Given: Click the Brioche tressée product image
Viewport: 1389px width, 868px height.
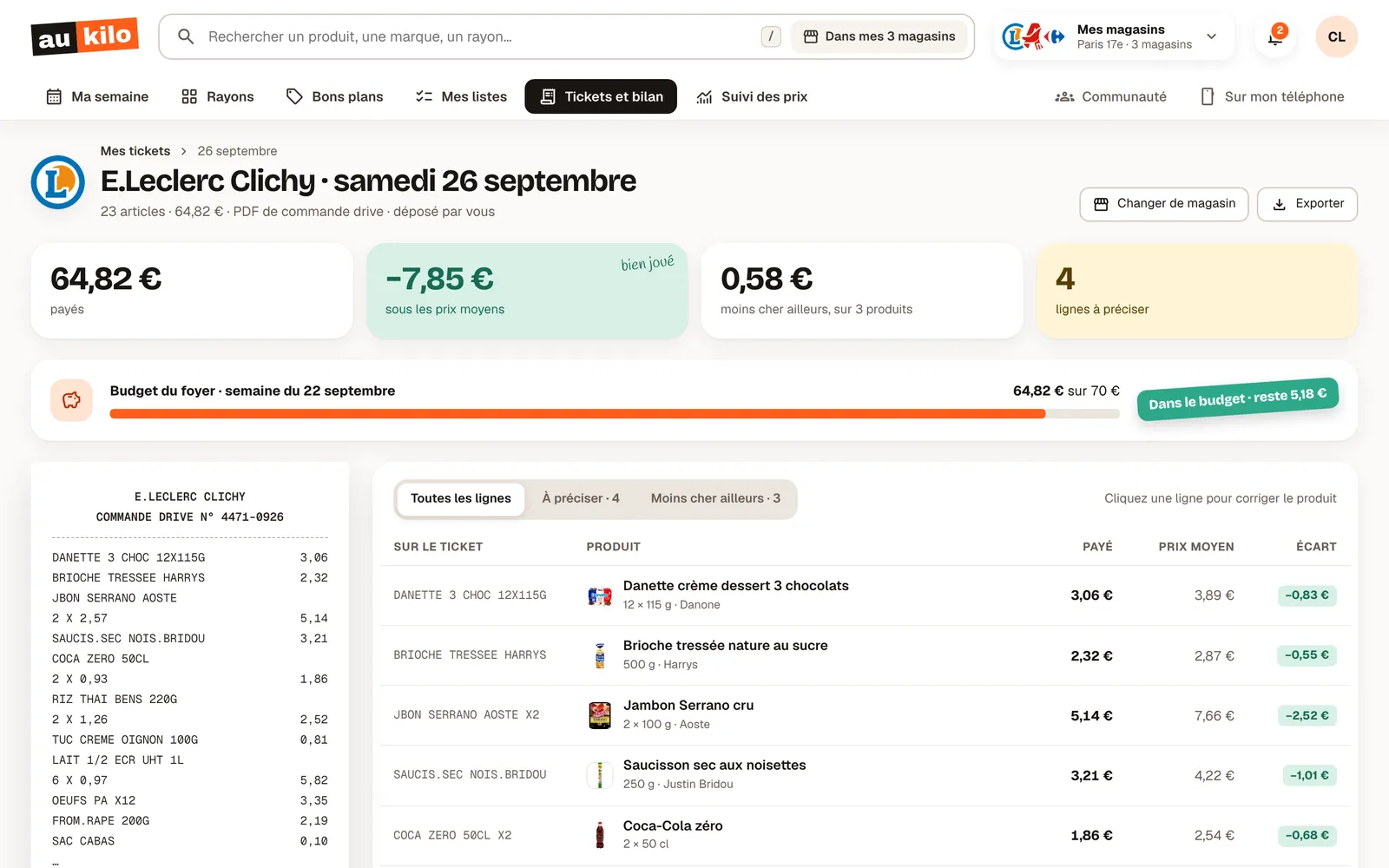Looking at the screenshot, I should [600, 655].
